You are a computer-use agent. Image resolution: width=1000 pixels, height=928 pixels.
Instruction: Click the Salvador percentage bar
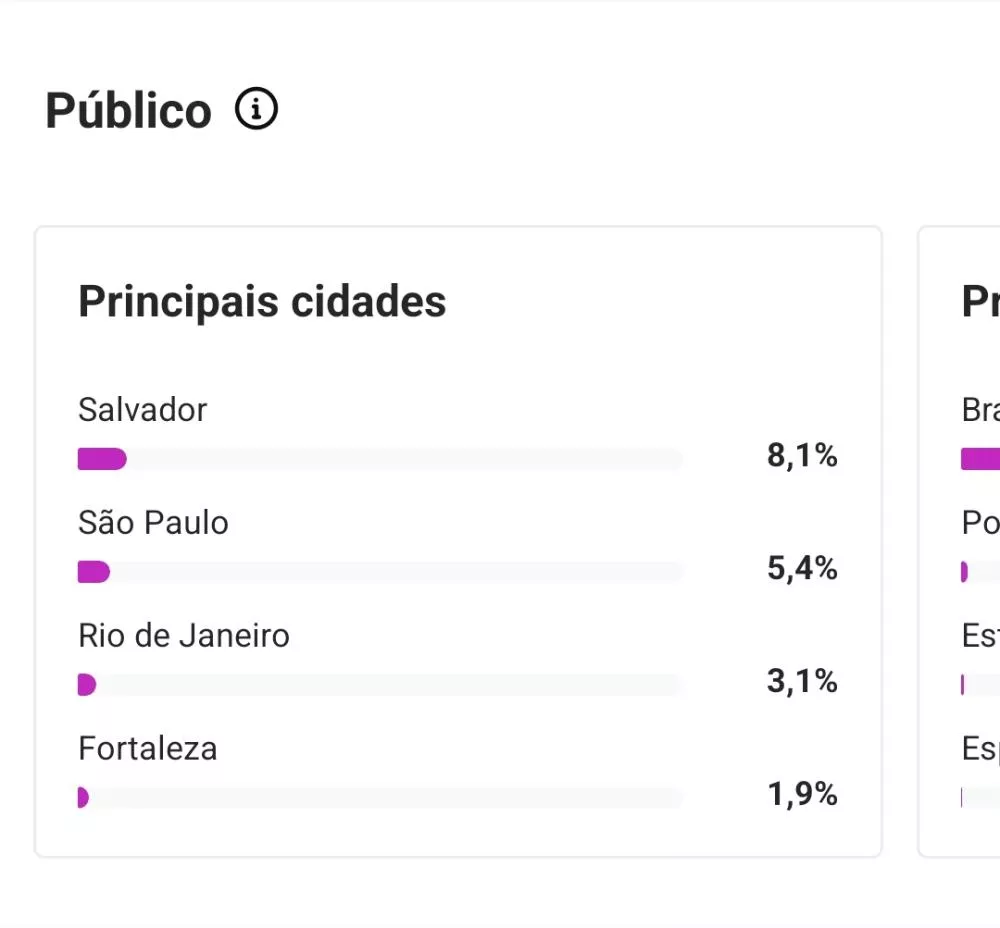380,459
